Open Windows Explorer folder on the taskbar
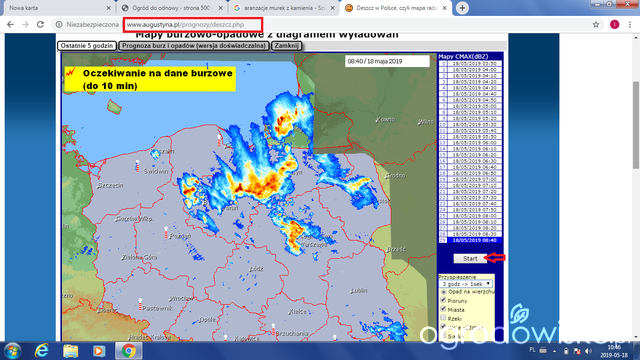640x360 pixels. (70, 351)
